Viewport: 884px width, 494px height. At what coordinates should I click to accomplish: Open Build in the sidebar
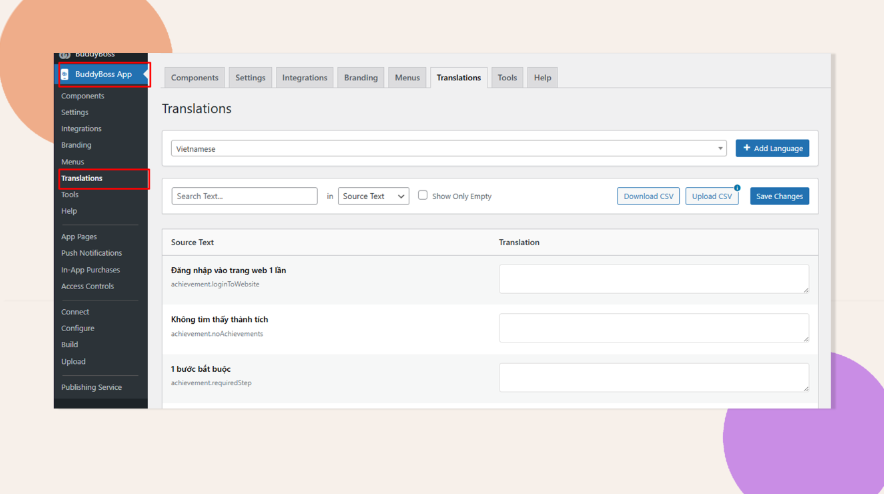70,345
